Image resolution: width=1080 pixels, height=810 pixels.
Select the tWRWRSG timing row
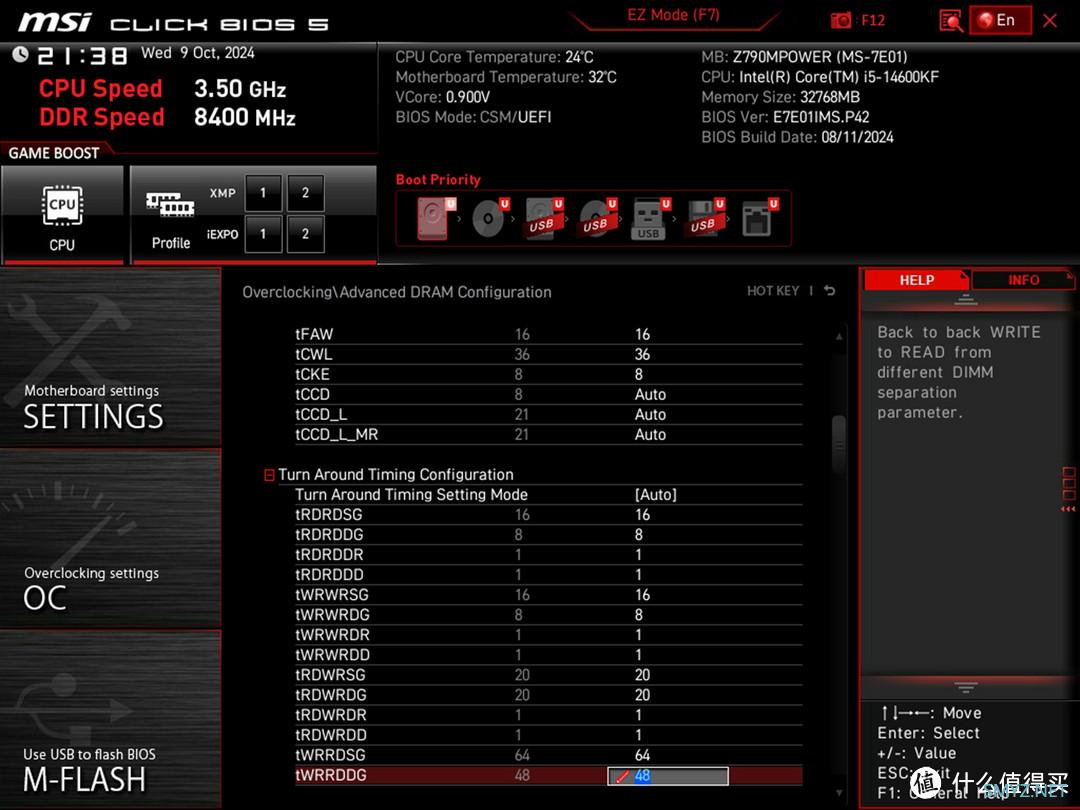pyautogui.click(x=548, y=594)
